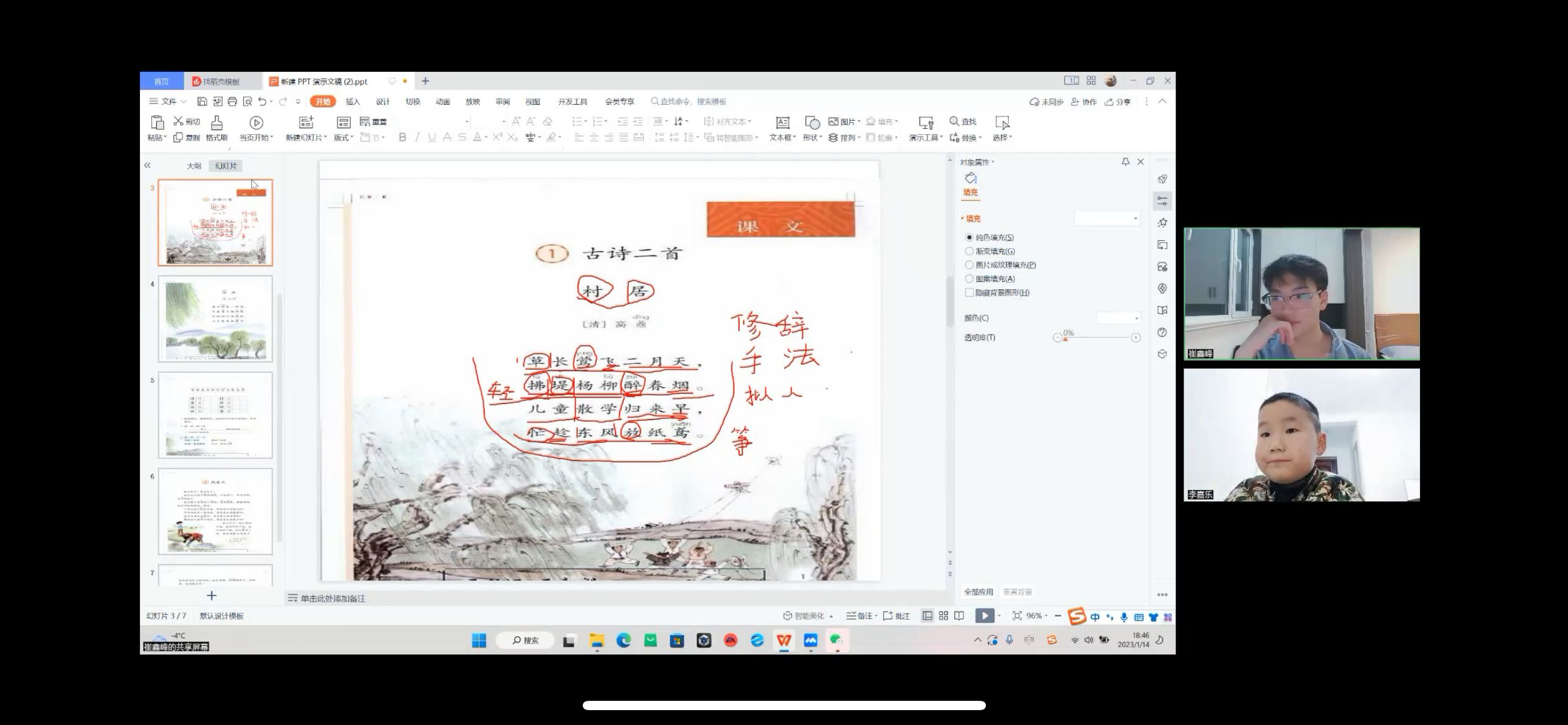Click the Print icon in quick access toolbar
The width and height of the screenshot is (1568, 725).
pos(232,101)
